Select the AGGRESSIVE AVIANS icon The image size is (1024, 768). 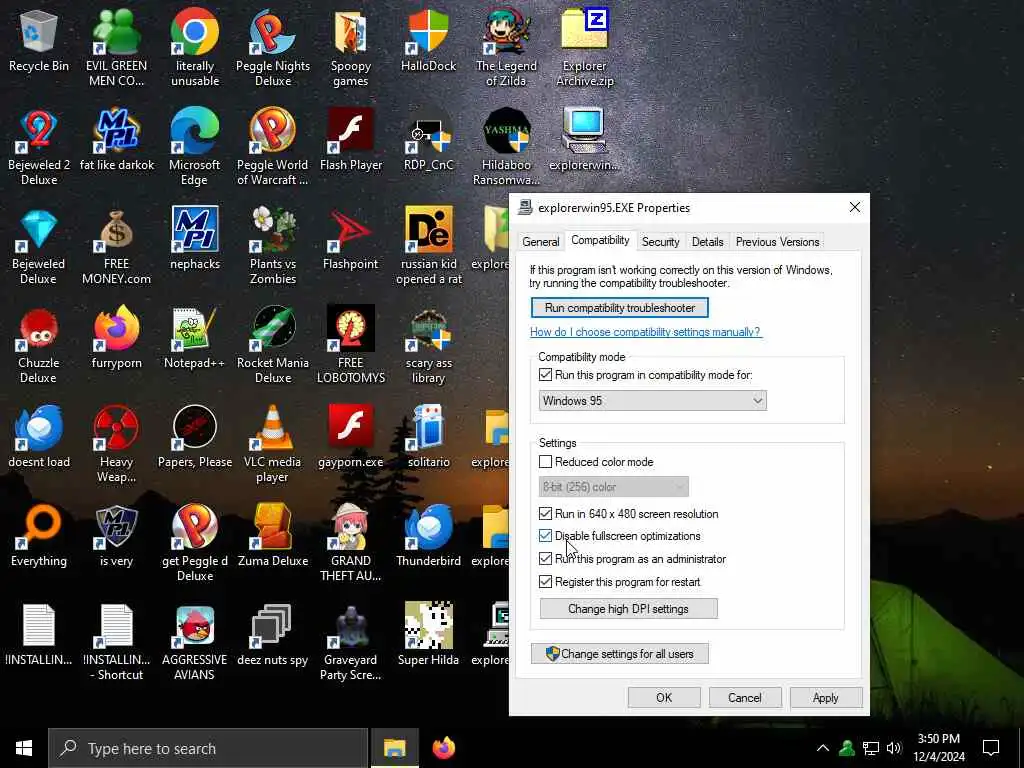click(x=195, y=642)
